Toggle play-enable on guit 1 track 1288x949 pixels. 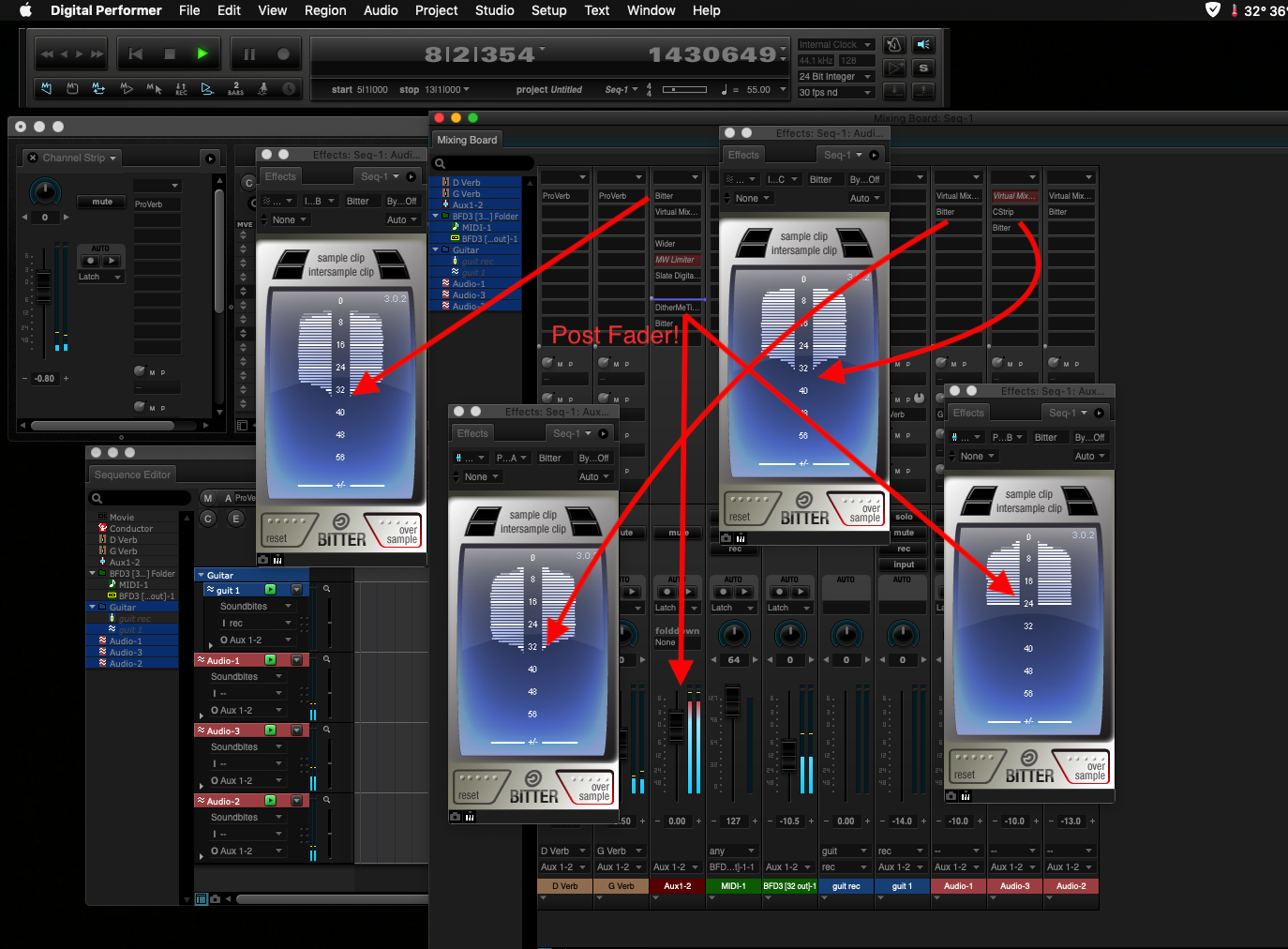[x=270, y=590]
